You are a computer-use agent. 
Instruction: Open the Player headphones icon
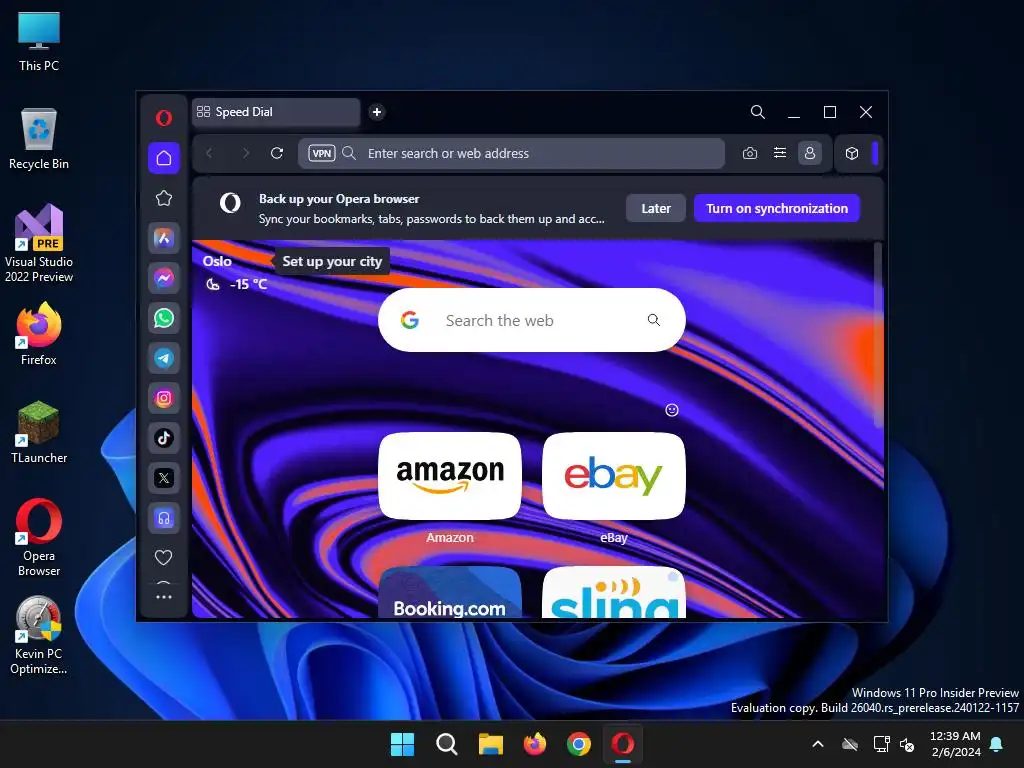tap(164, 519)
